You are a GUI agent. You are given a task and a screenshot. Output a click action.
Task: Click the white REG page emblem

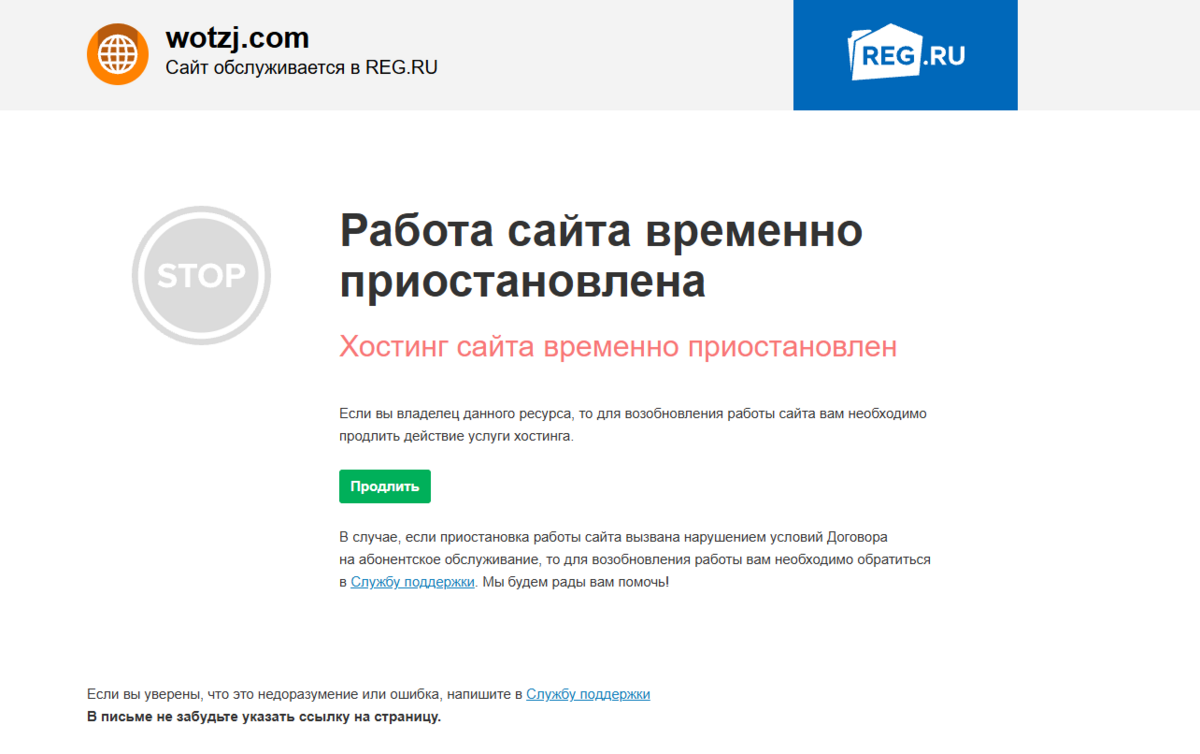(x=869, y=55)
